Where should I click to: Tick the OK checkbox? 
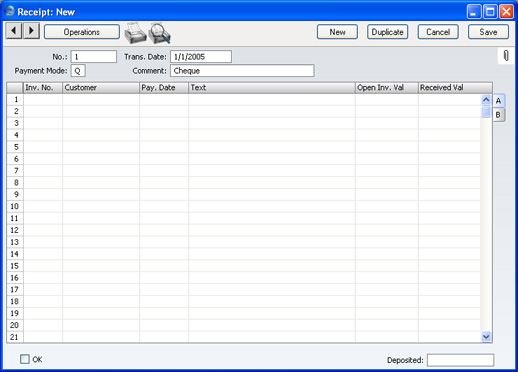click(25, 359)
